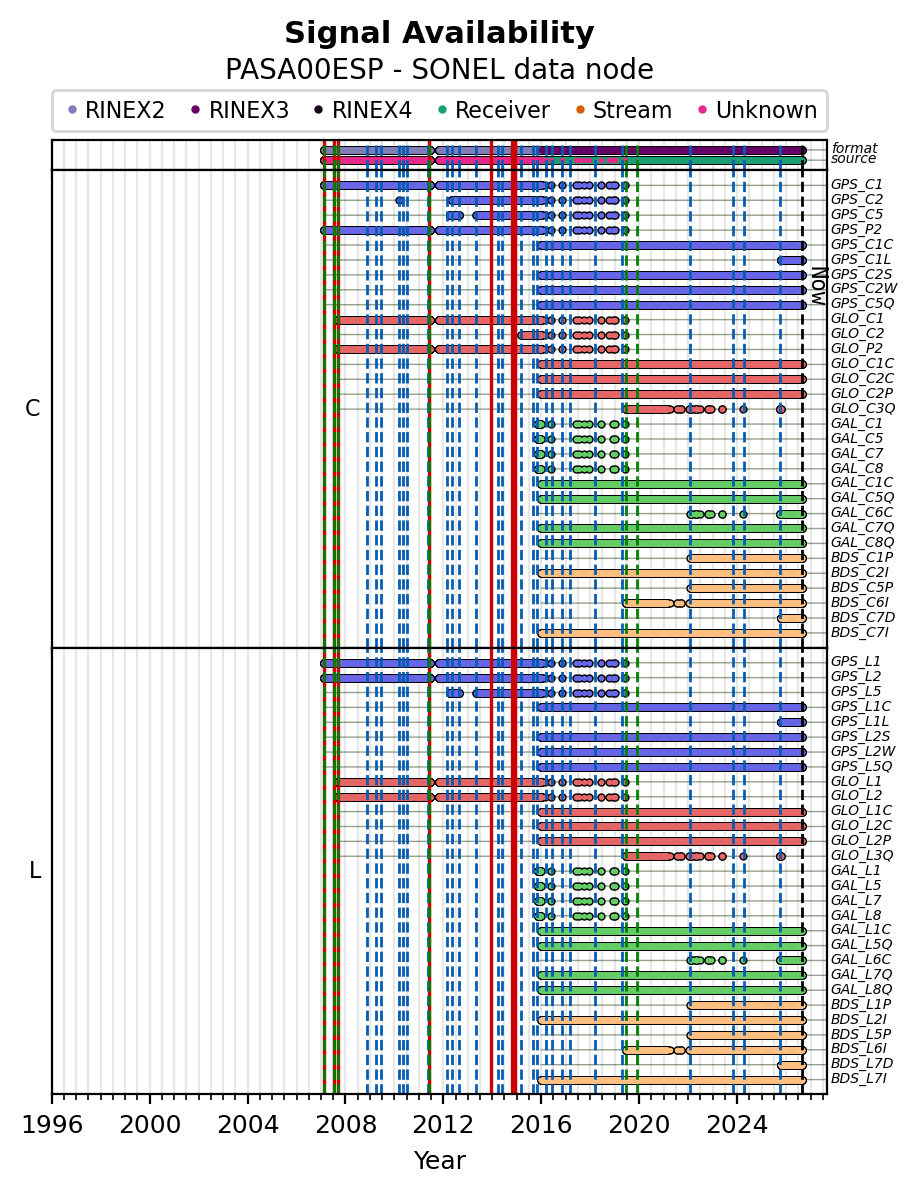The width and height of the screenshot is (918, 1193).
Task: Click the RINEX3 legend color dot
Action: click(x=195, y=110)
